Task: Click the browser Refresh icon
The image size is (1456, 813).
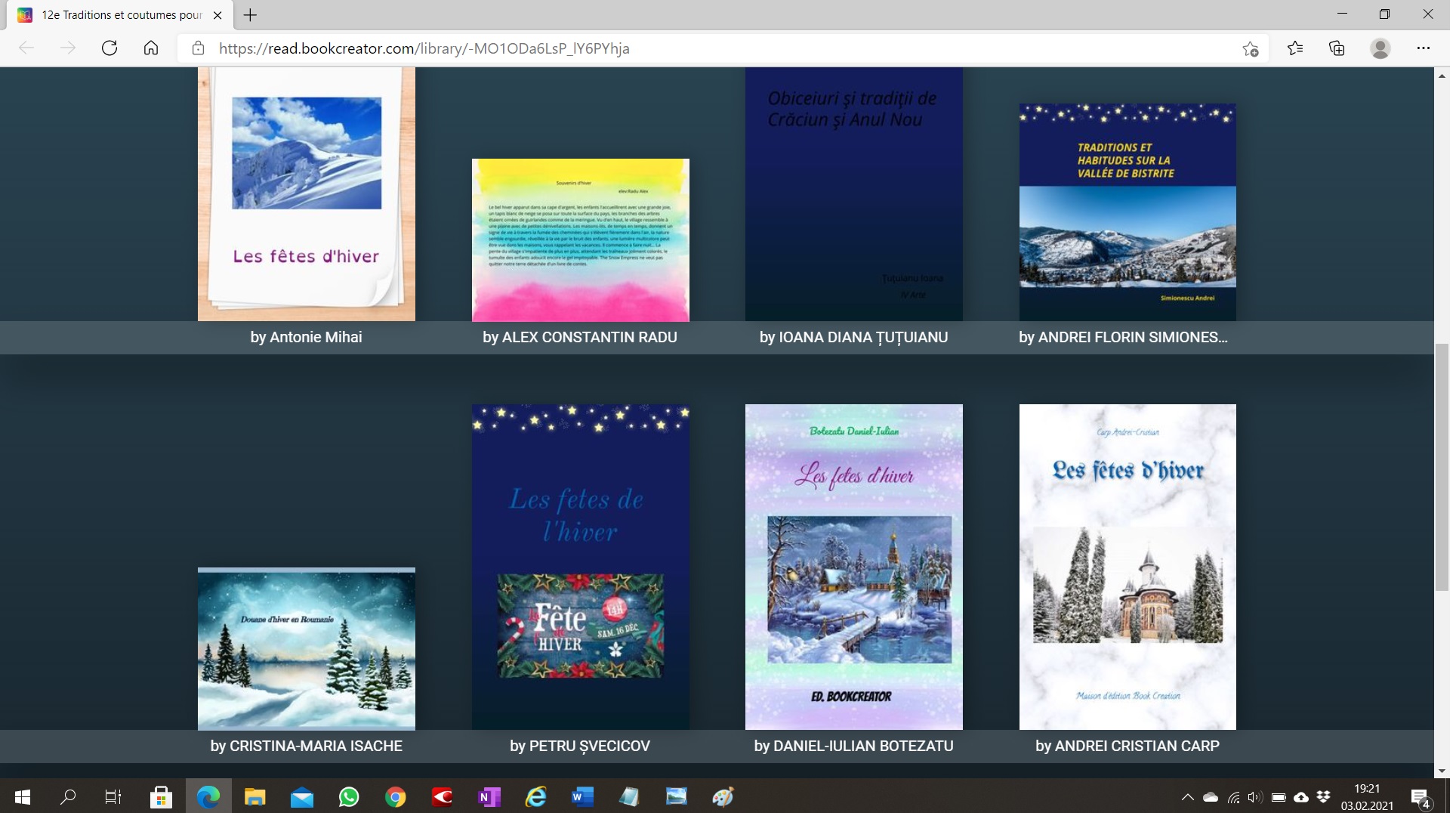Action: pos(110,48)
